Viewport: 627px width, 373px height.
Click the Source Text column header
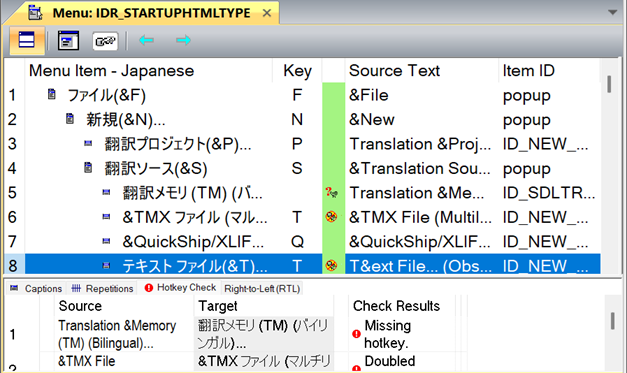(x=421, y=71)
